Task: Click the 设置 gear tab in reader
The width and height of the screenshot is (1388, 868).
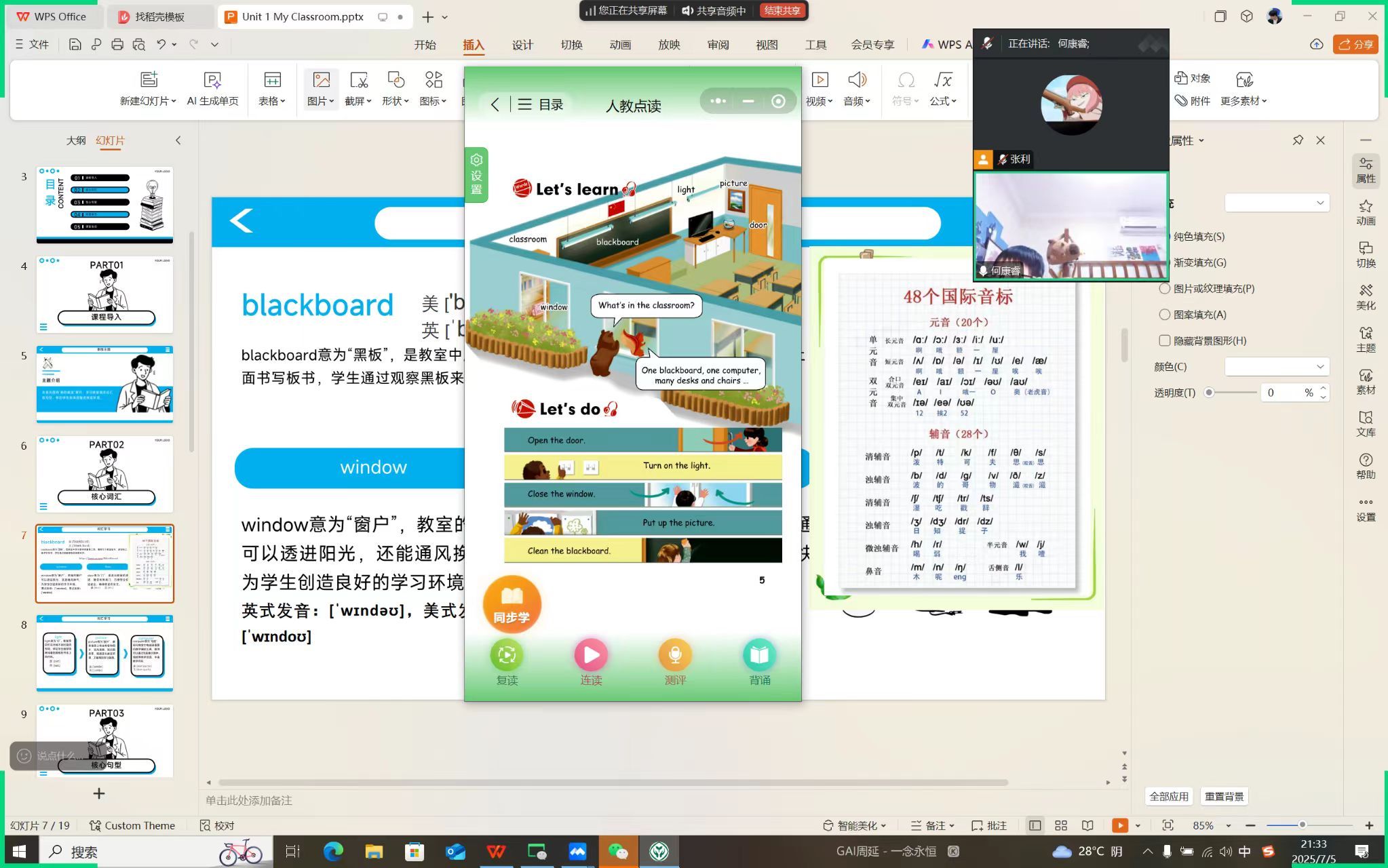Action: (x=476, y=174)
